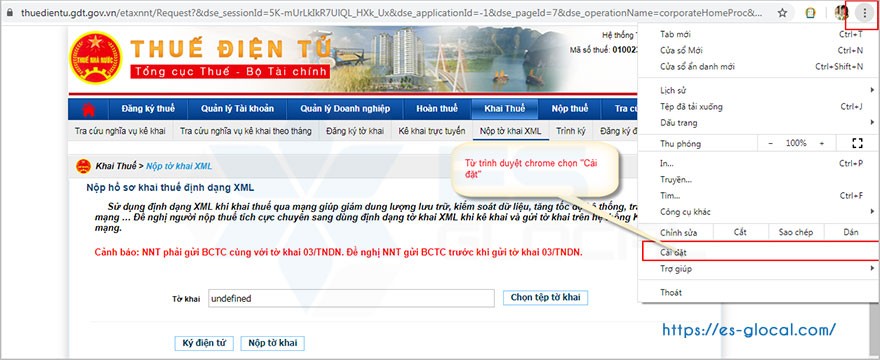
Task: Click the home icon in the navigation bar
Action: click(88, 109)
